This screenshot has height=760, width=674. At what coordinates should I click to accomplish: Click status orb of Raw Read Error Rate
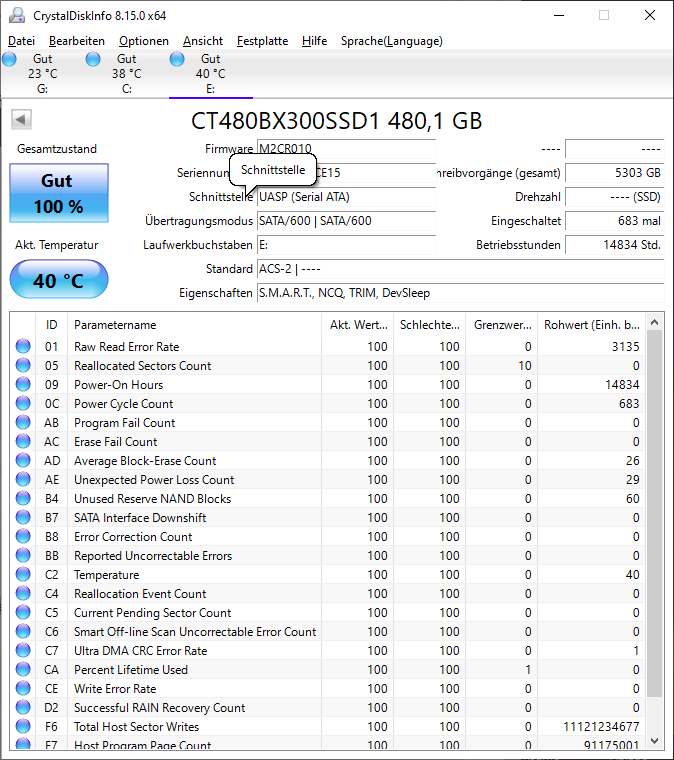(x=23, y=346)
